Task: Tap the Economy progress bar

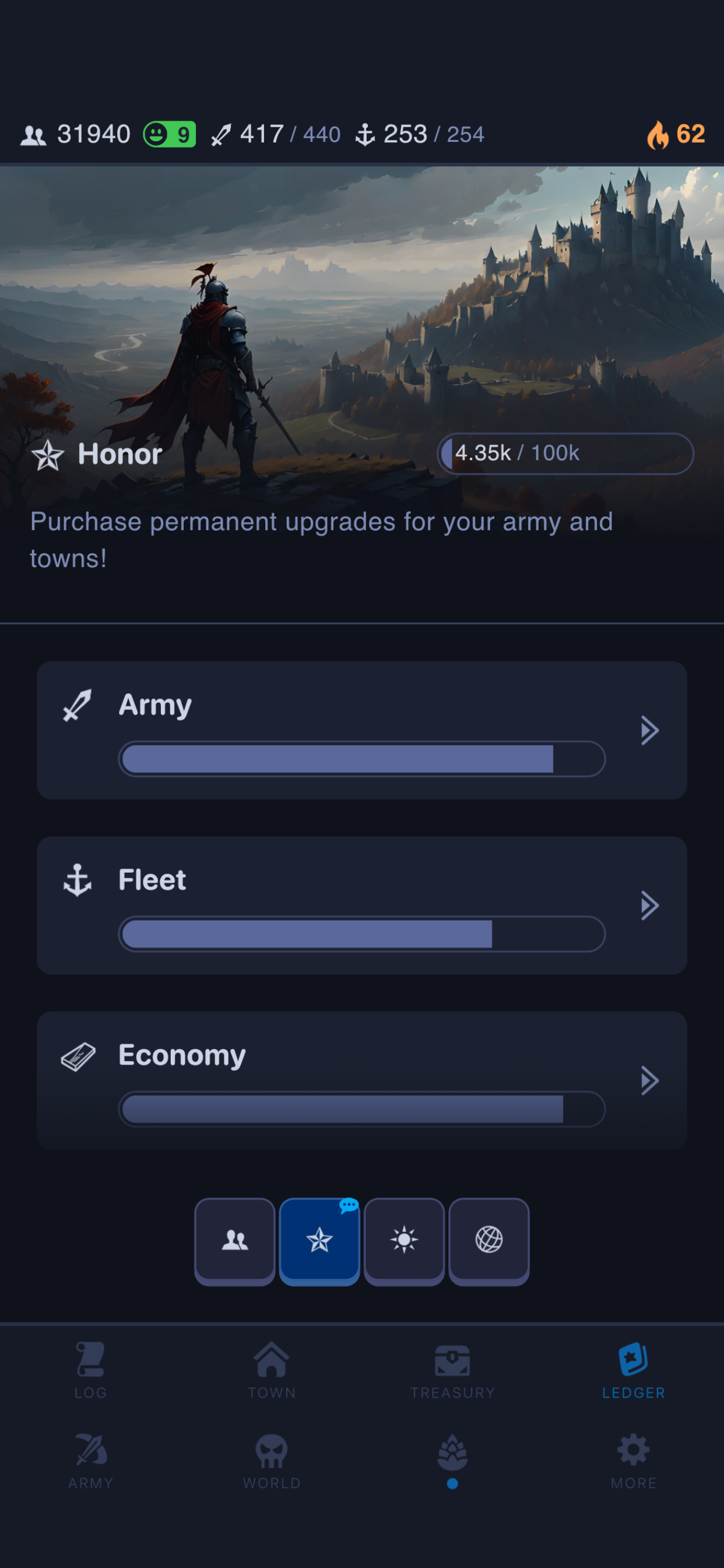Action: pyautogui.click(x=361, y=1109)
